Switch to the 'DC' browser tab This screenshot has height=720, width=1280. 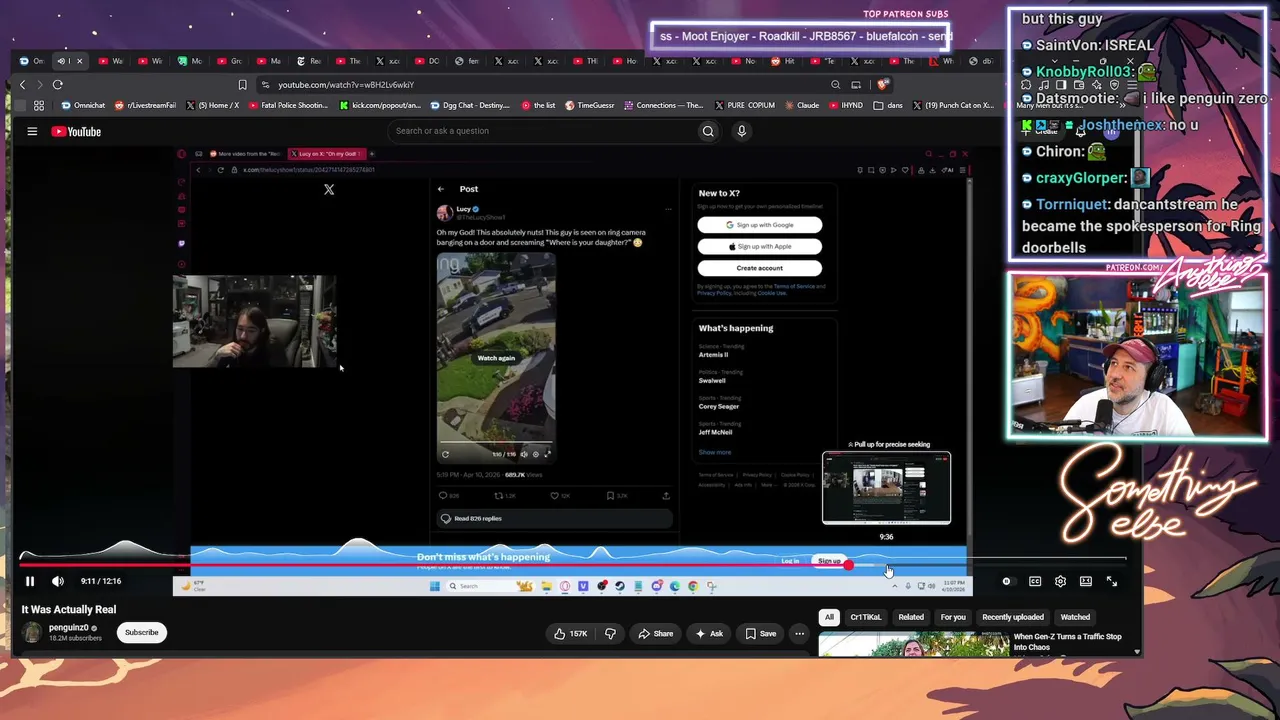[428, 61]
